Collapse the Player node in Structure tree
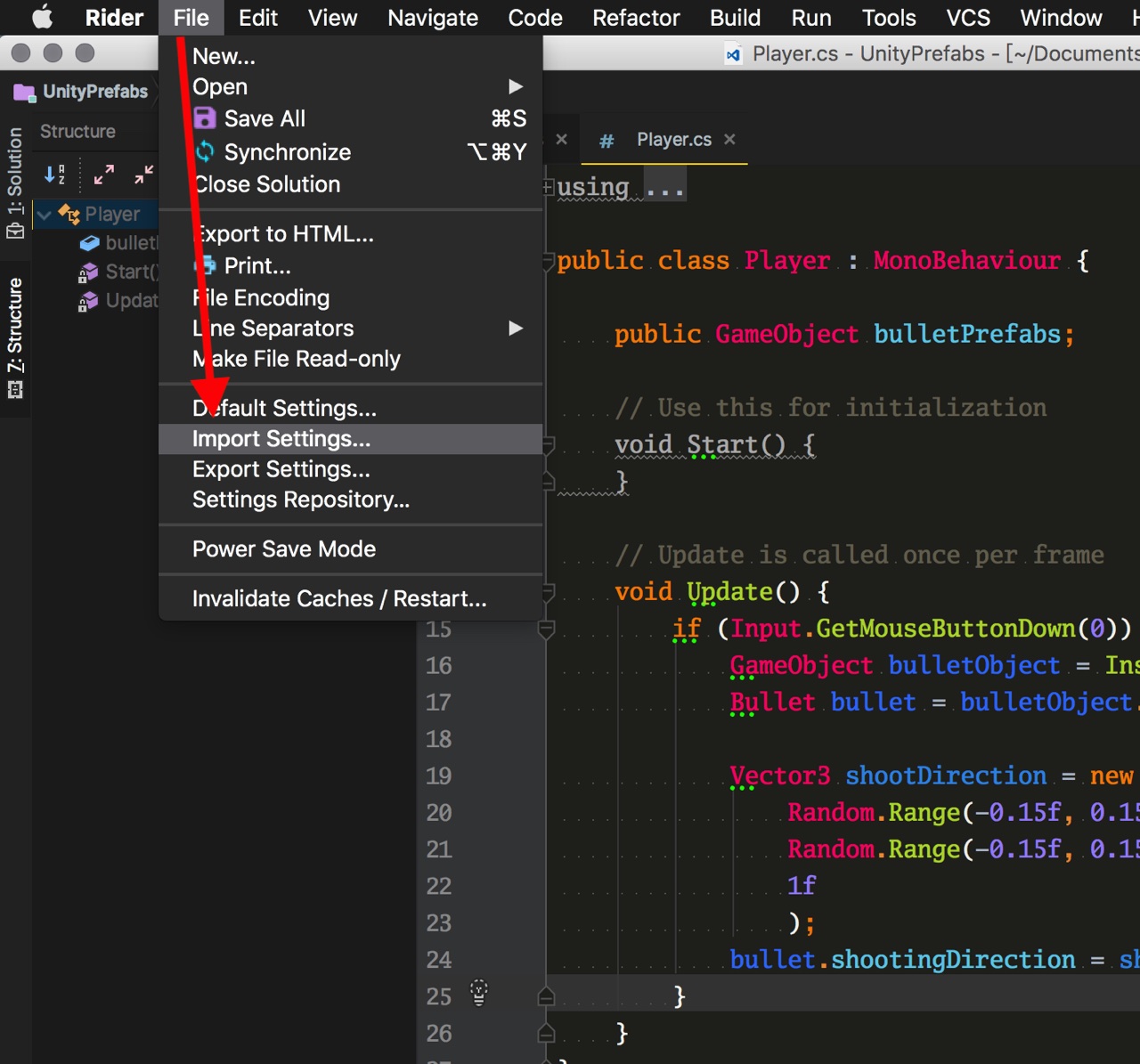Screen dimensions: 1140x1064 click(45, 215)
